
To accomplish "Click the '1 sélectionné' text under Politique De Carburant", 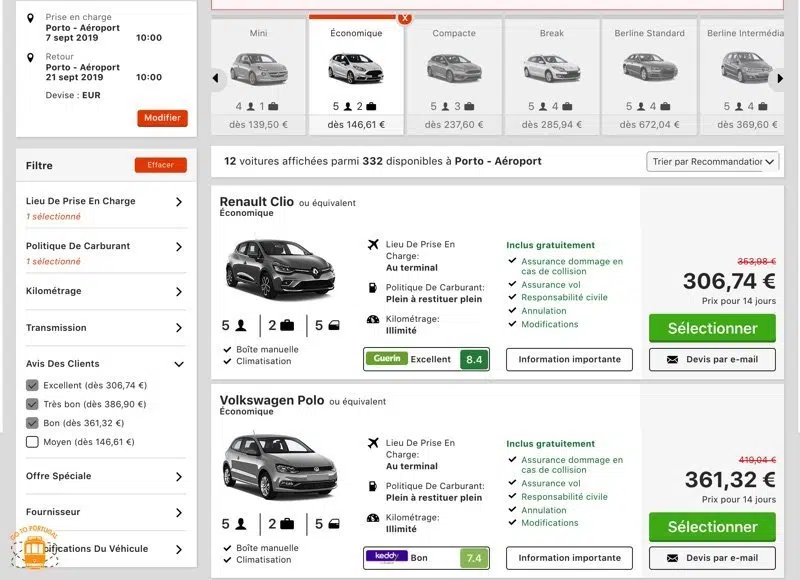I will point(53,261).
